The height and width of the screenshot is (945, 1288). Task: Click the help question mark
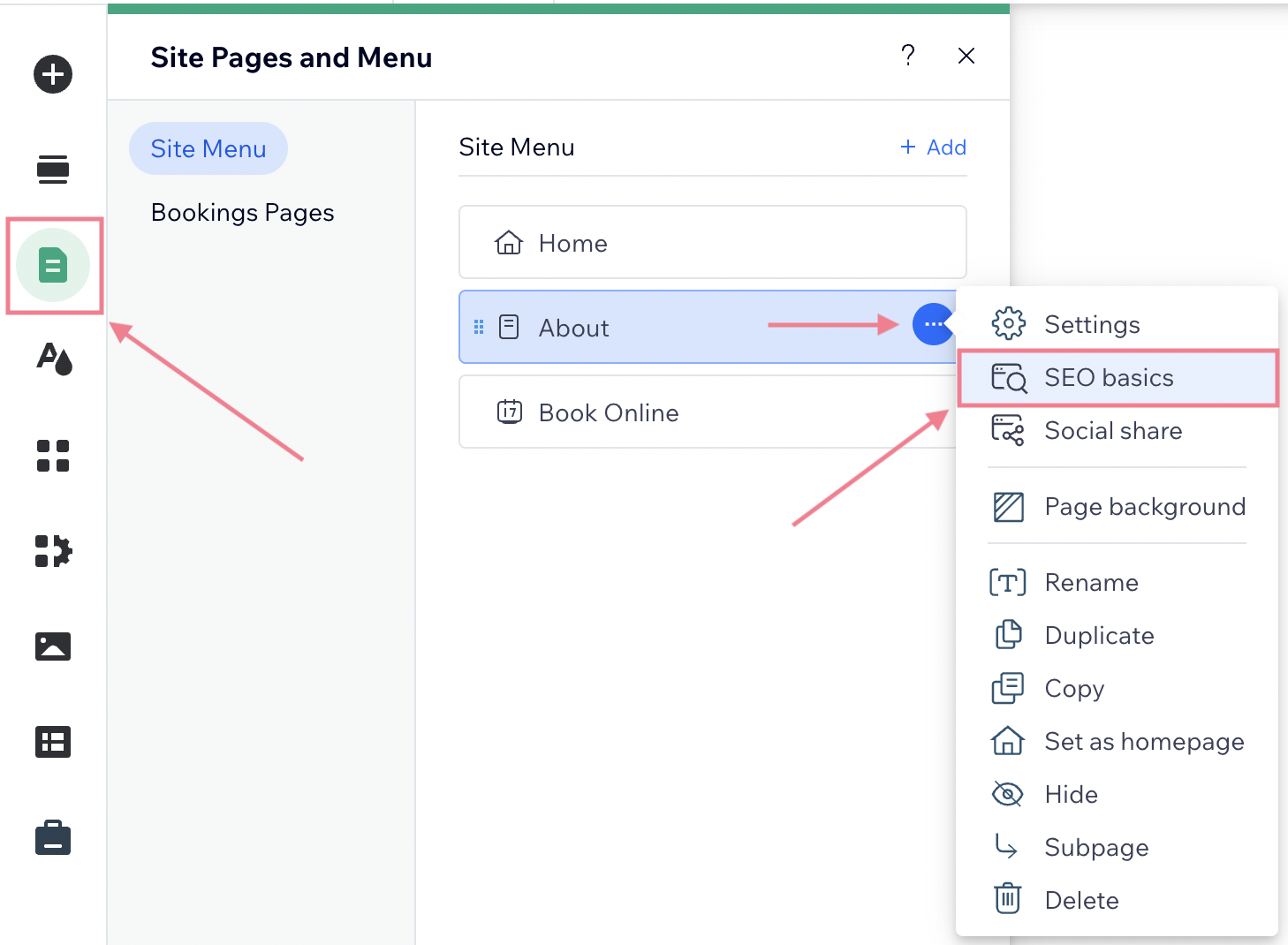click(x=908, y=56)
